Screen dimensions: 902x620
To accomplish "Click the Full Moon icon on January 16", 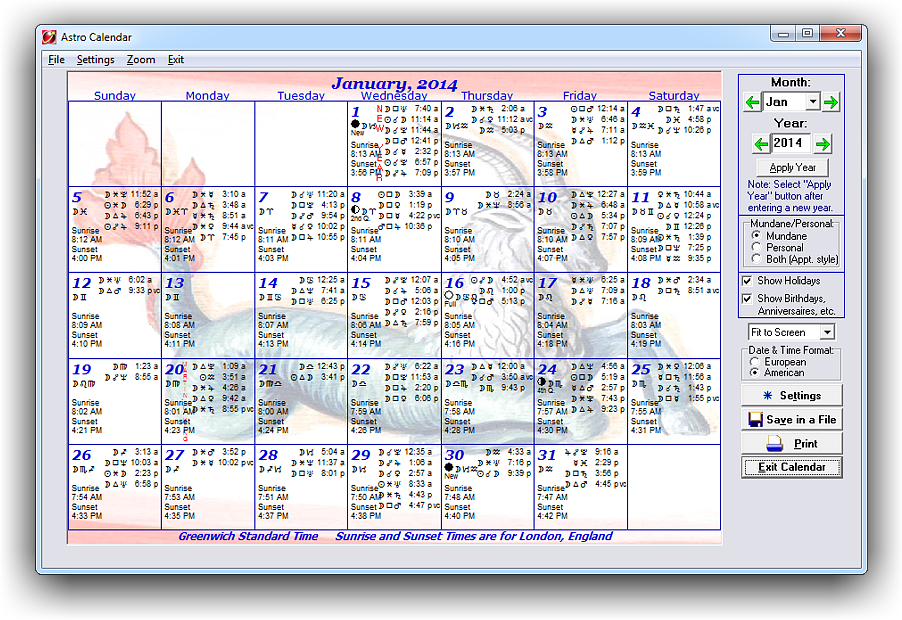I will tap(449, 295).
